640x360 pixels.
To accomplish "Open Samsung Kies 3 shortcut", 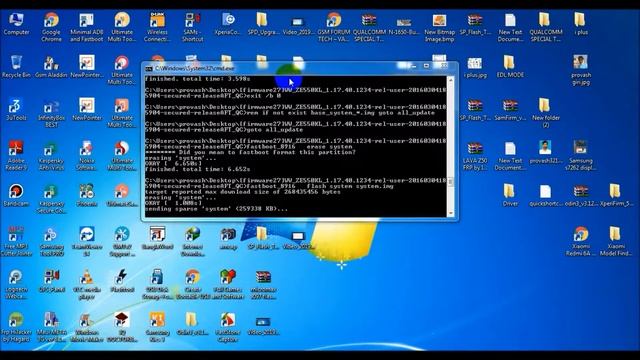I will click(157, 327).
